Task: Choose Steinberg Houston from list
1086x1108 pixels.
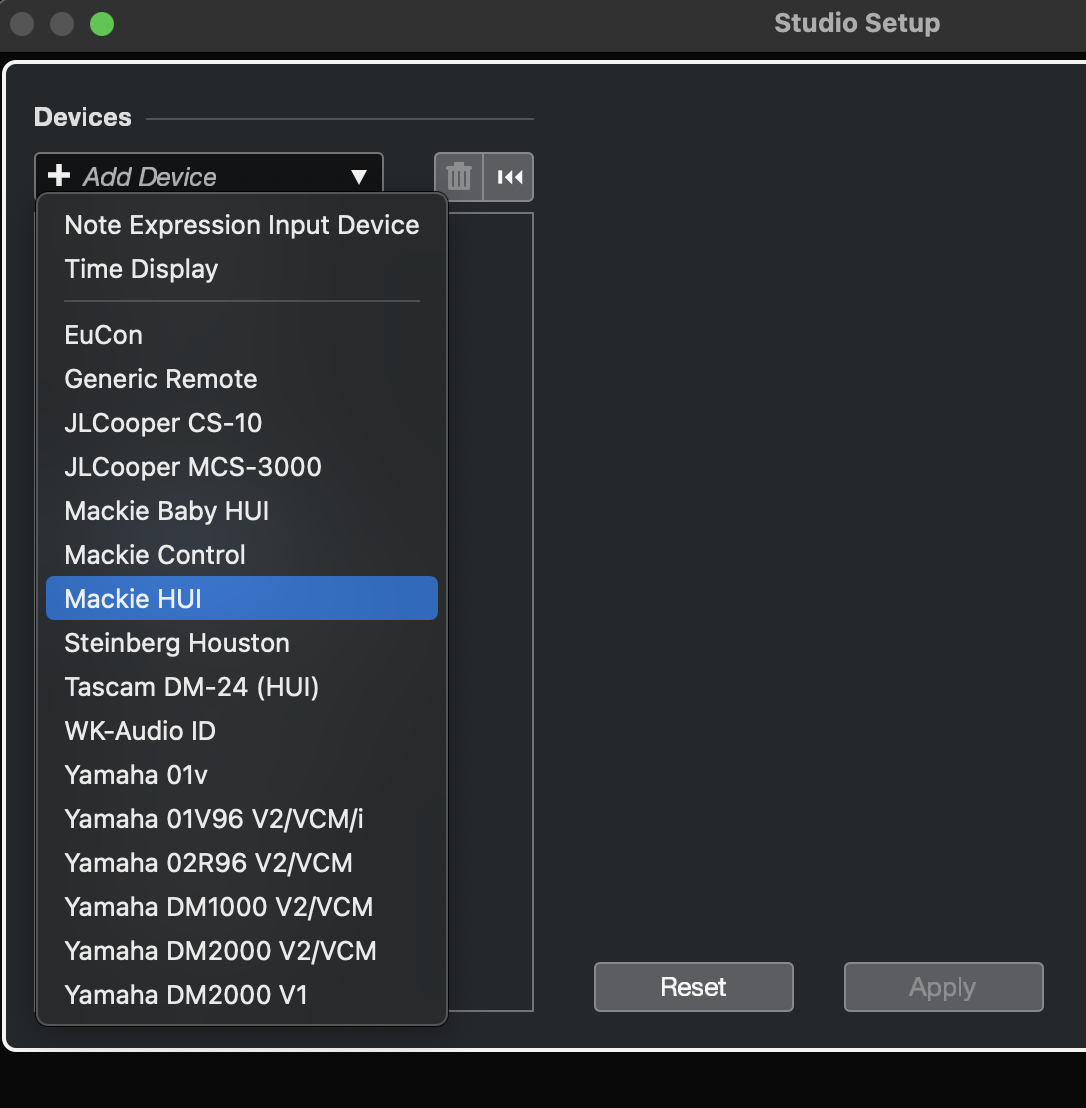Action: (x=242, y=643)
